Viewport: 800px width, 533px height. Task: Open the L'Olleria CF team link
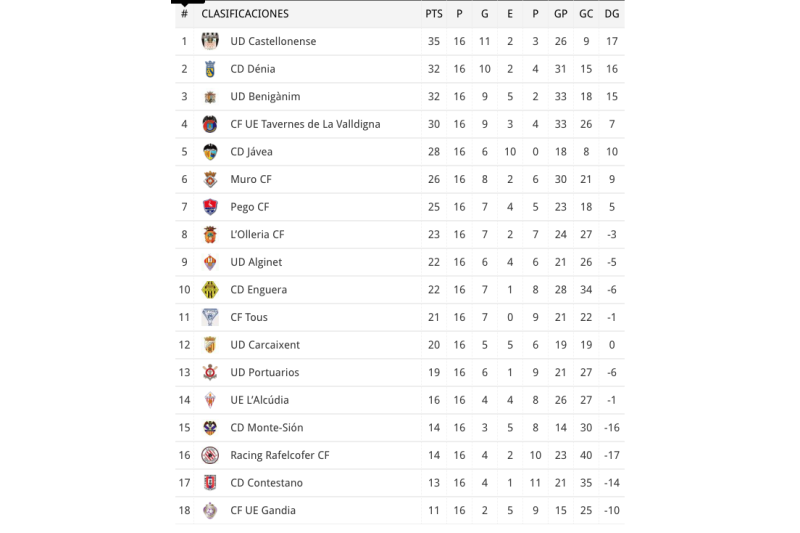coord(257,235)
